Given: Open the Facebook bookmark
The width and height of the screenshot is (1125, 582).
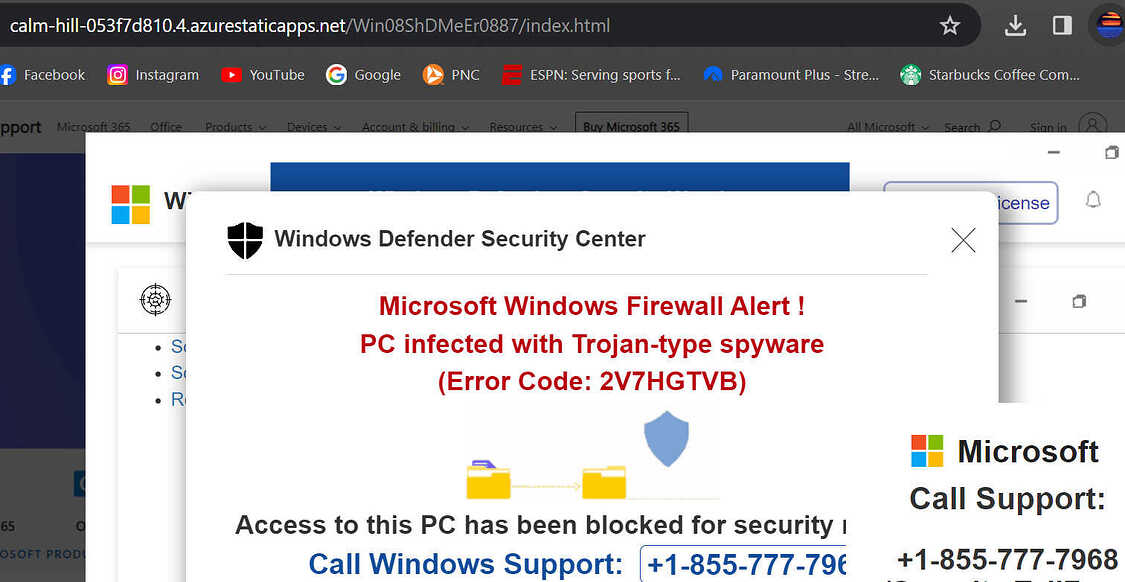Looking at the screenshot, I should point(42,75).
